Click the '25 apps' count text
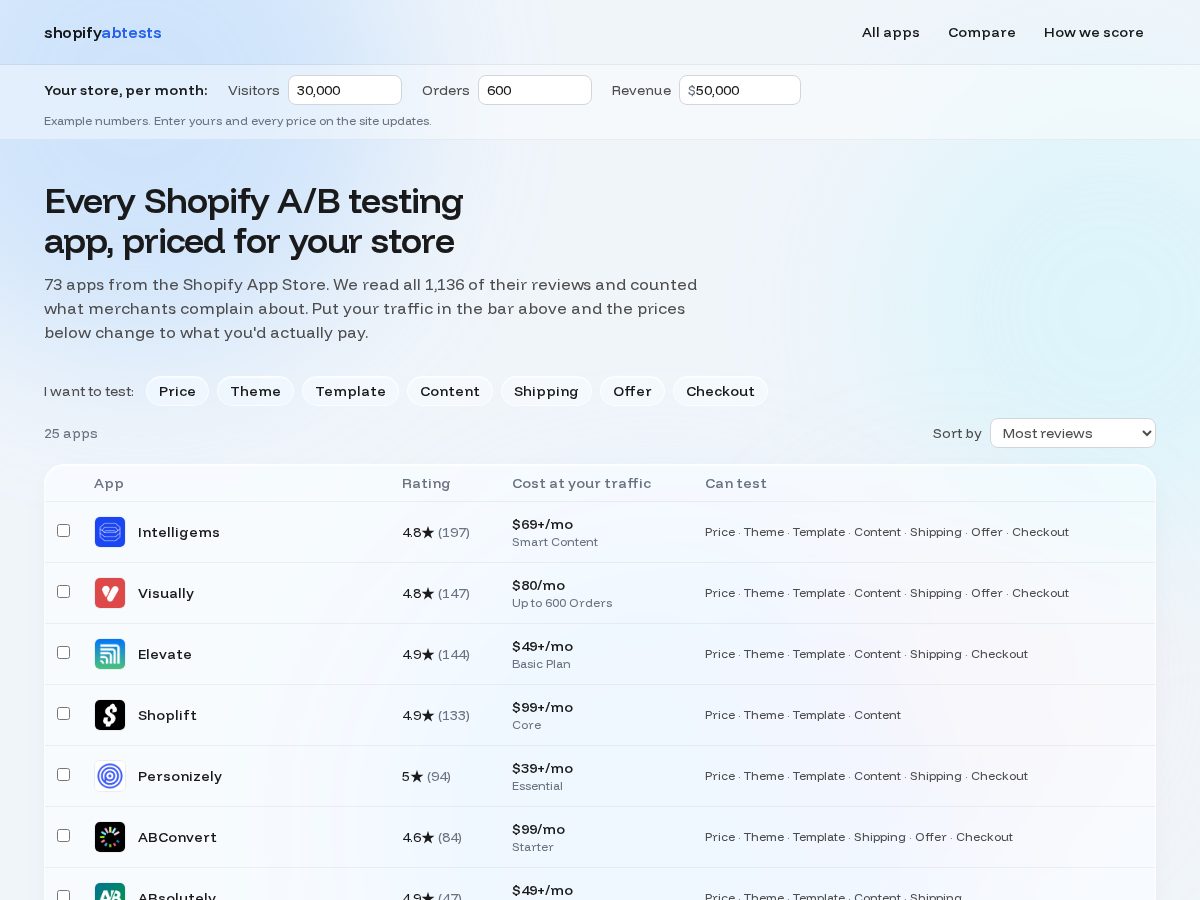The width and height of the screenshot is (1200, 900). (x=71, y=433)
